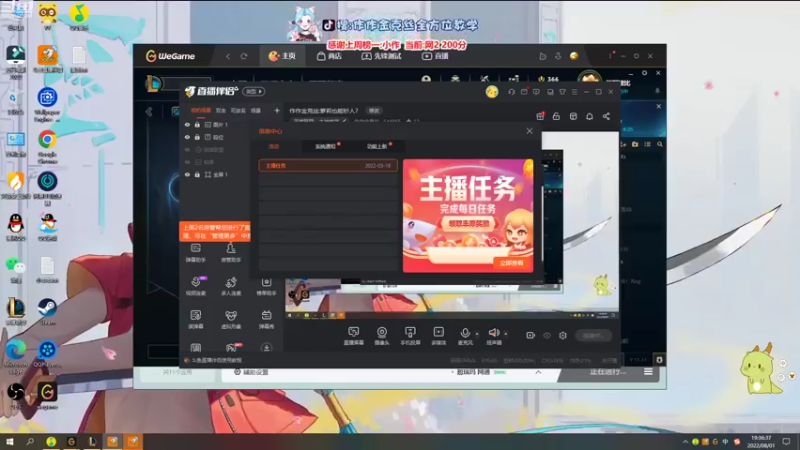Open the 房管助手 tool
Image resolution: width=800 pixels, height=450 pixels.
click(x=231, y=252)
